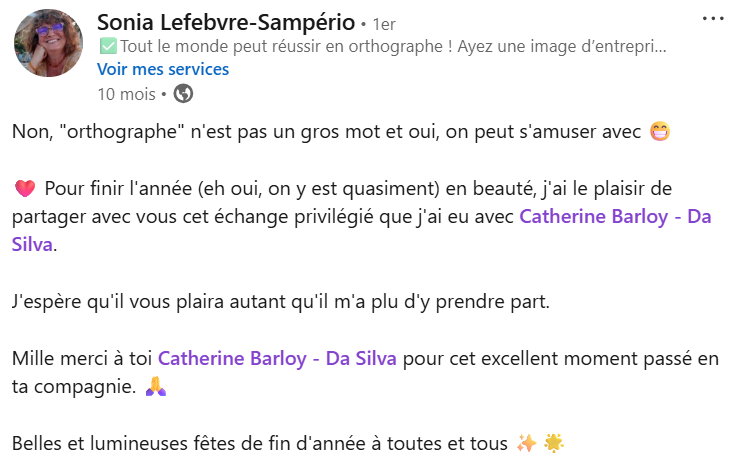Open the post options three-dot menu
Viewport: 742px width, 461px height.
[x=712, y=19]
